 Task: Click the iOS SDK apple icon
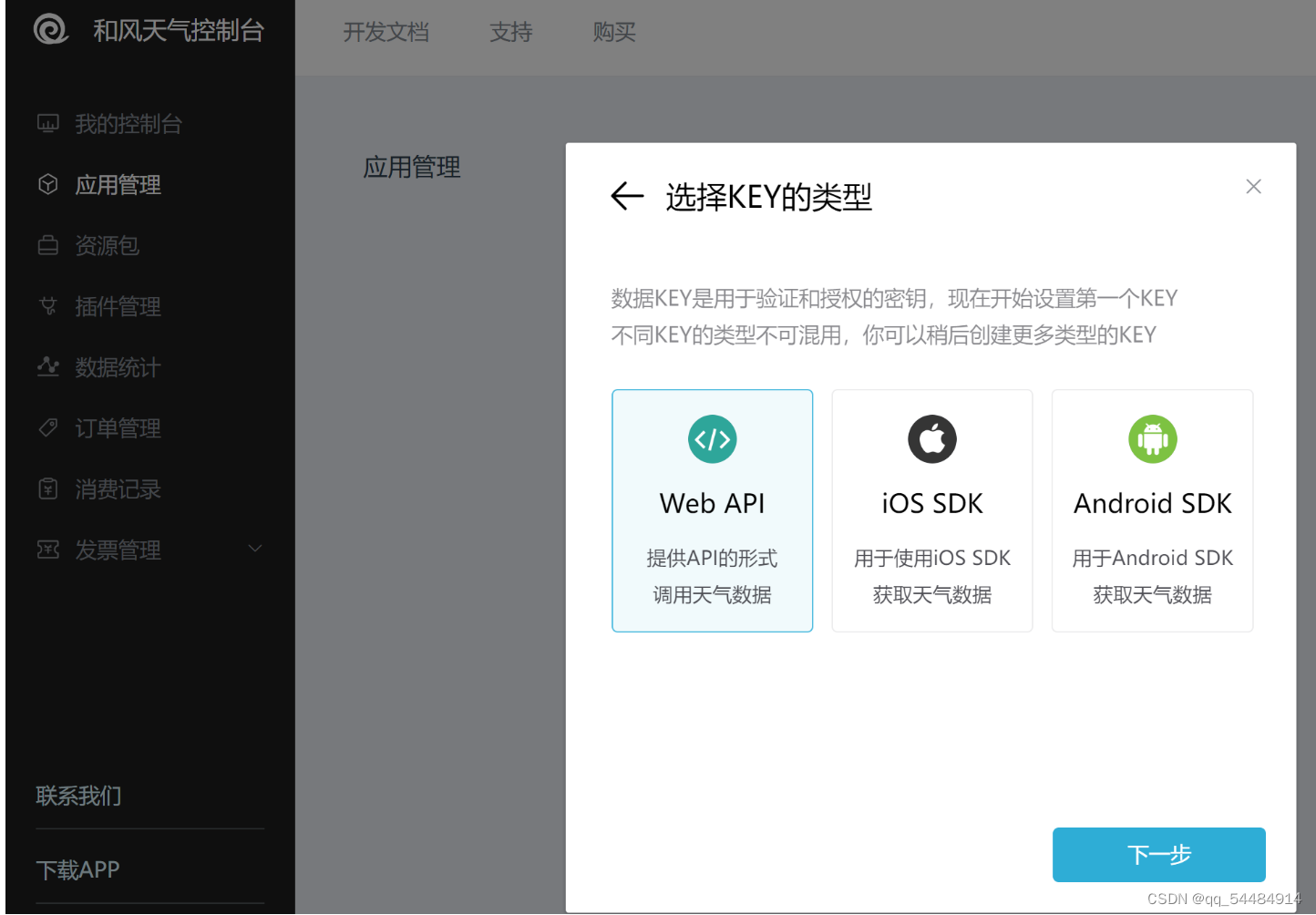[932, 439]
